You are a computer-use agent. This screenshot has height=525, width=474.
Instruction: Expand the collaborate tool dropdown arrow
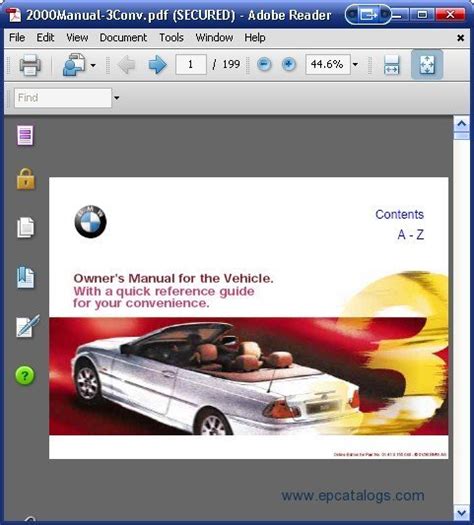click(x=93, y=65)
